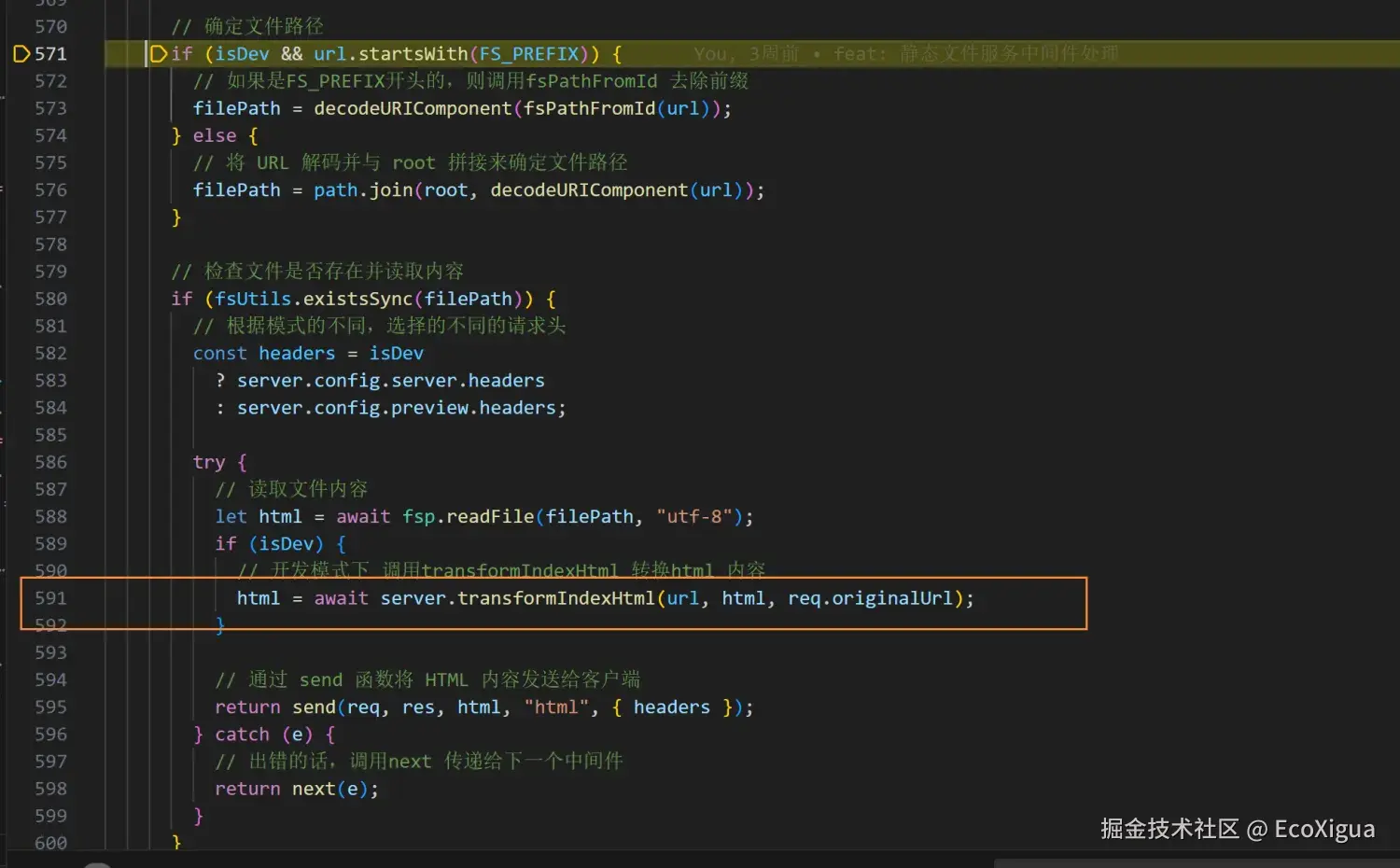Click 'startsWith' method on line 571
The image size is (1400, 868).
pyautogui.click(x=413, y=54)
